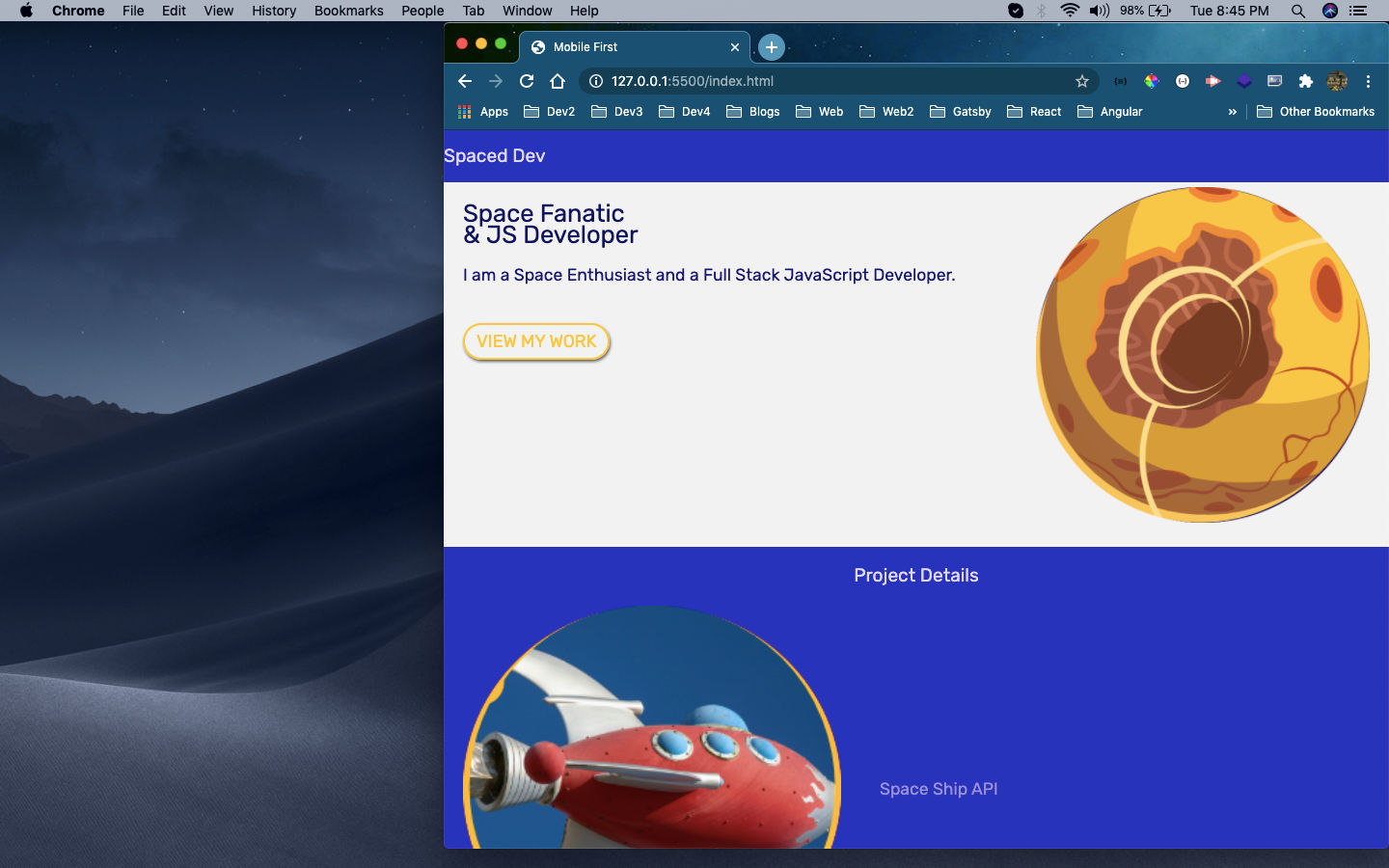The height and width of the screenshot is (868, 1389).
Task: Open the pink video recorder extension
Action: [1212, 81]
